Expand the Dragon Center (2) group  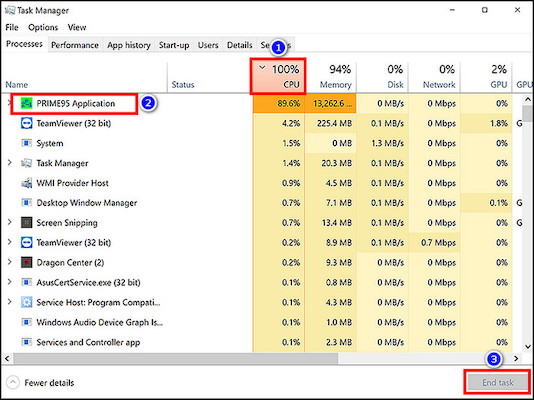(x=10, y=262)
